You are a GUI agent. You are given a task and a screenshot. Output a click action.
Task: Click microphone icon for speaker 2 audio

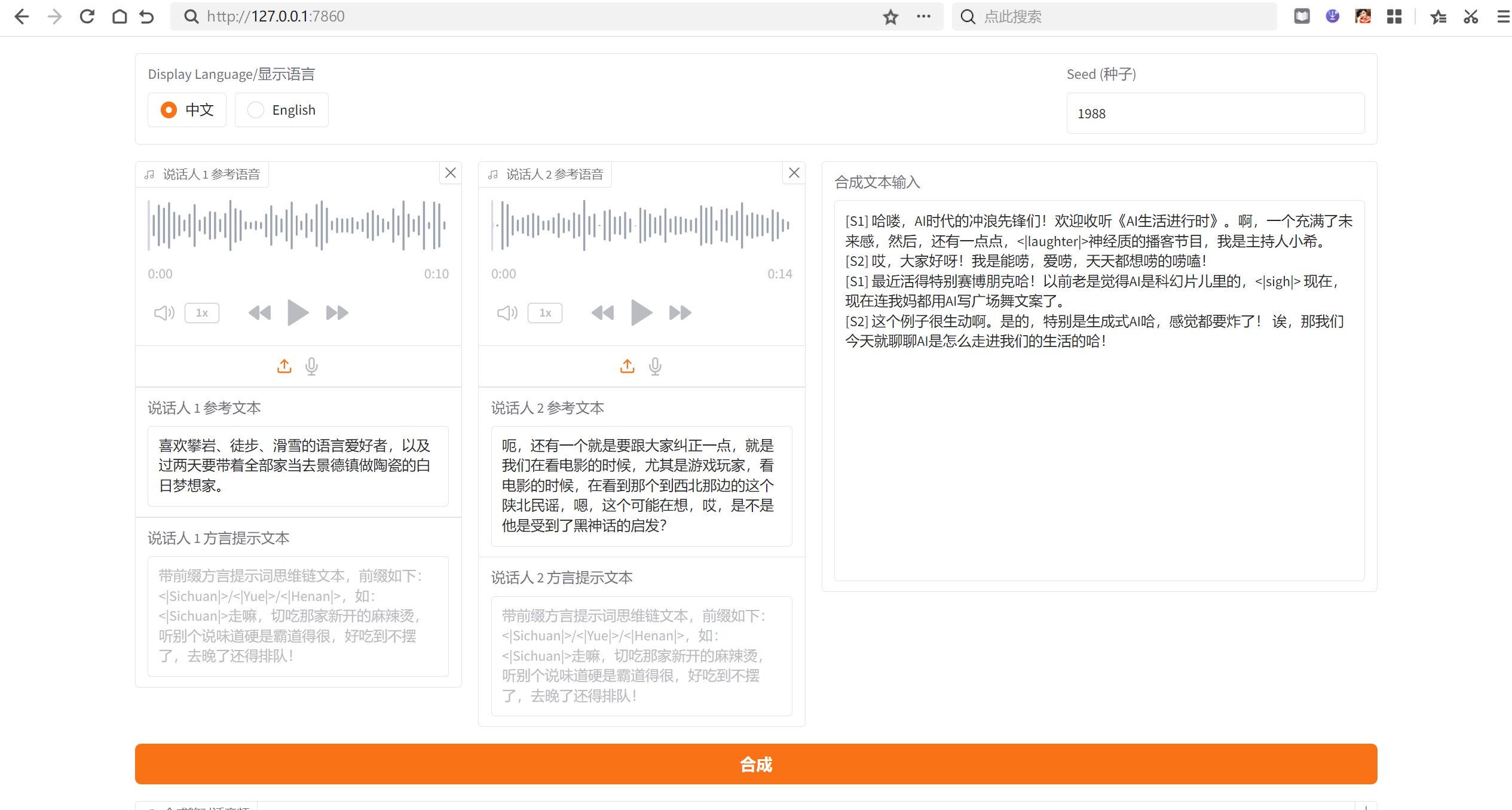(x=655, y=366)
